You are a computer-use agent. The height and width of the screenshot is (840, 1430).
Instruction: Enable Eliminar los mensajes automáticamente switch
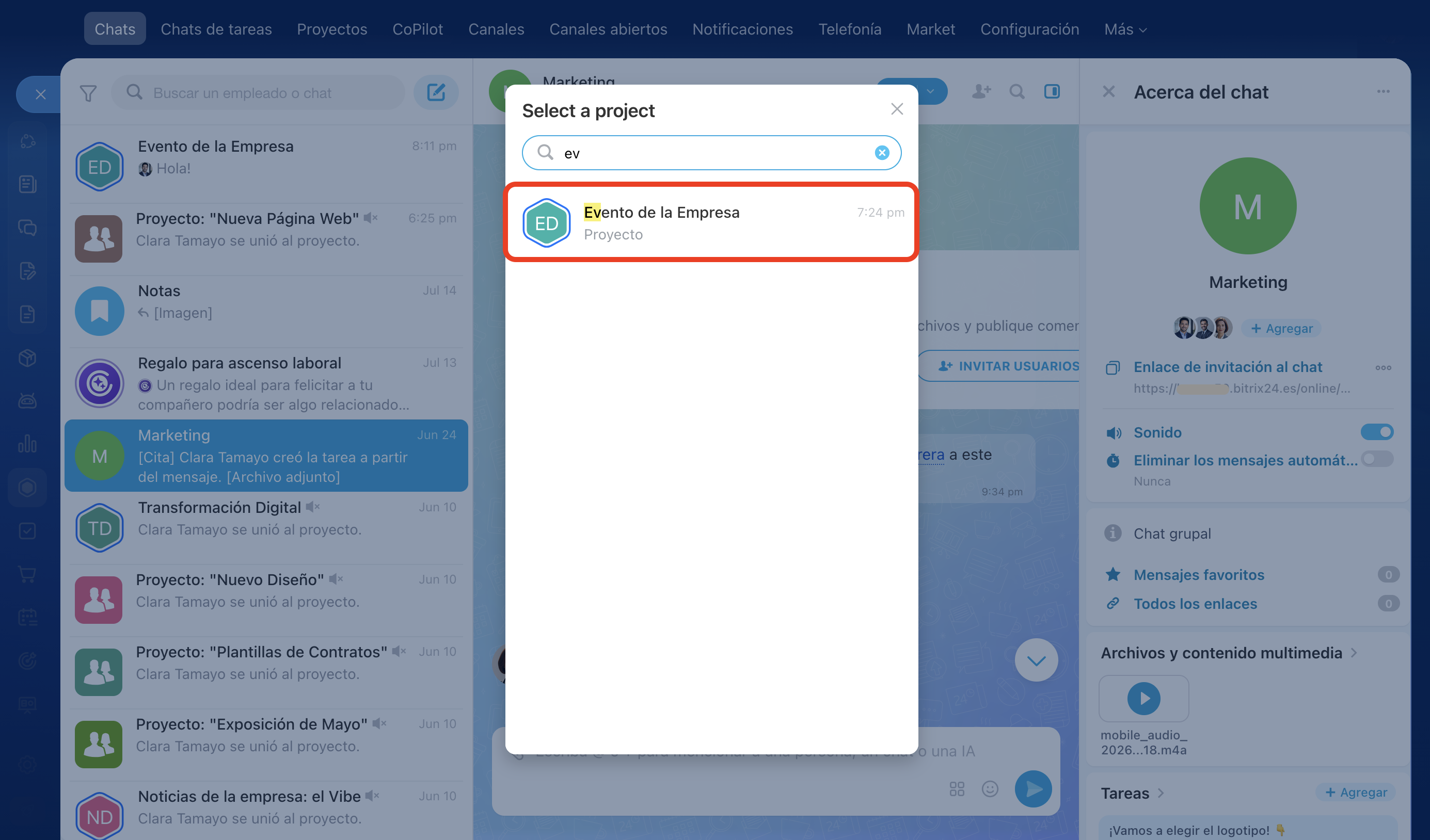[x=1377, y=459]
